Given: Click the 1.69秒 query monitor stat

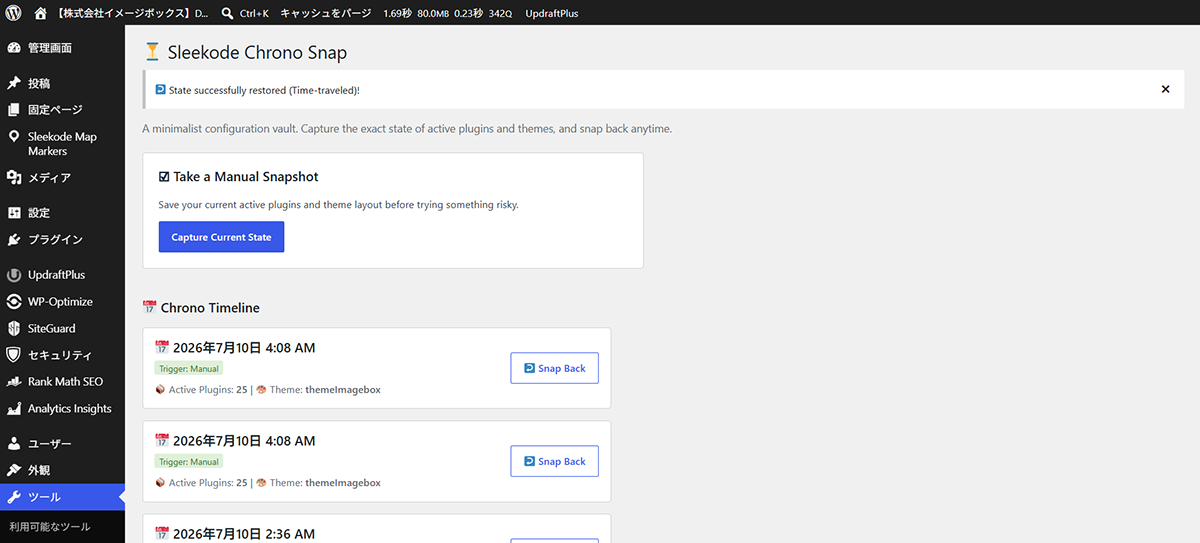Looking at the screenshot, I should [397, 13].
